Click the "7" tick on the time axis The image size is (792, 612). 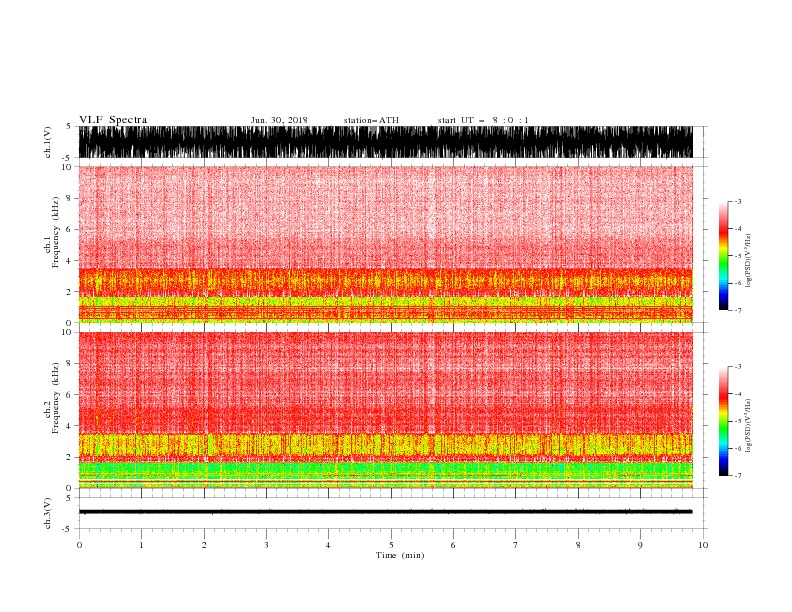tap(516, 545)
